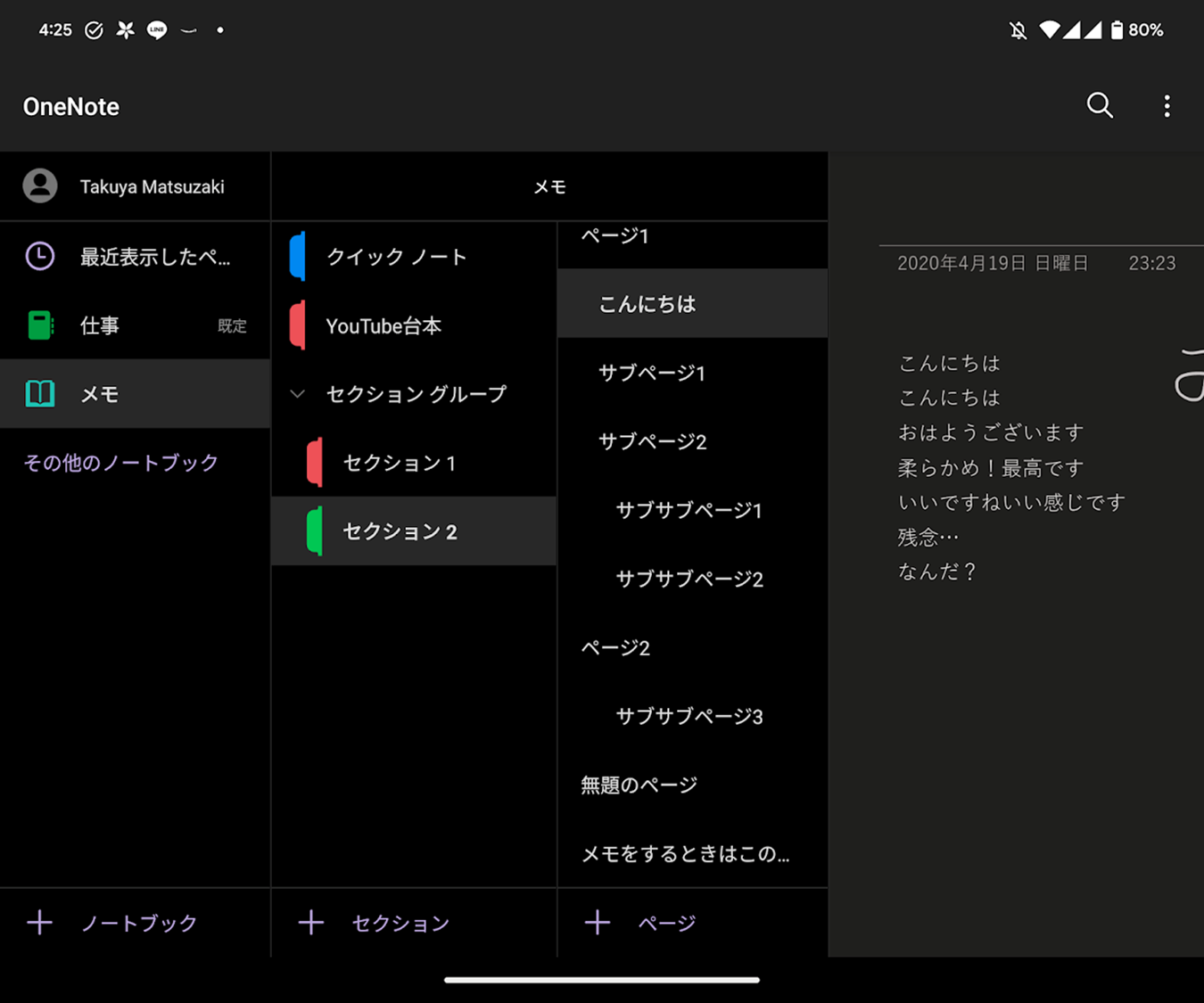Screen dimensions: 1204x1003
Task: Tap the muted notifications bell icon
Action: [1018, 30]
